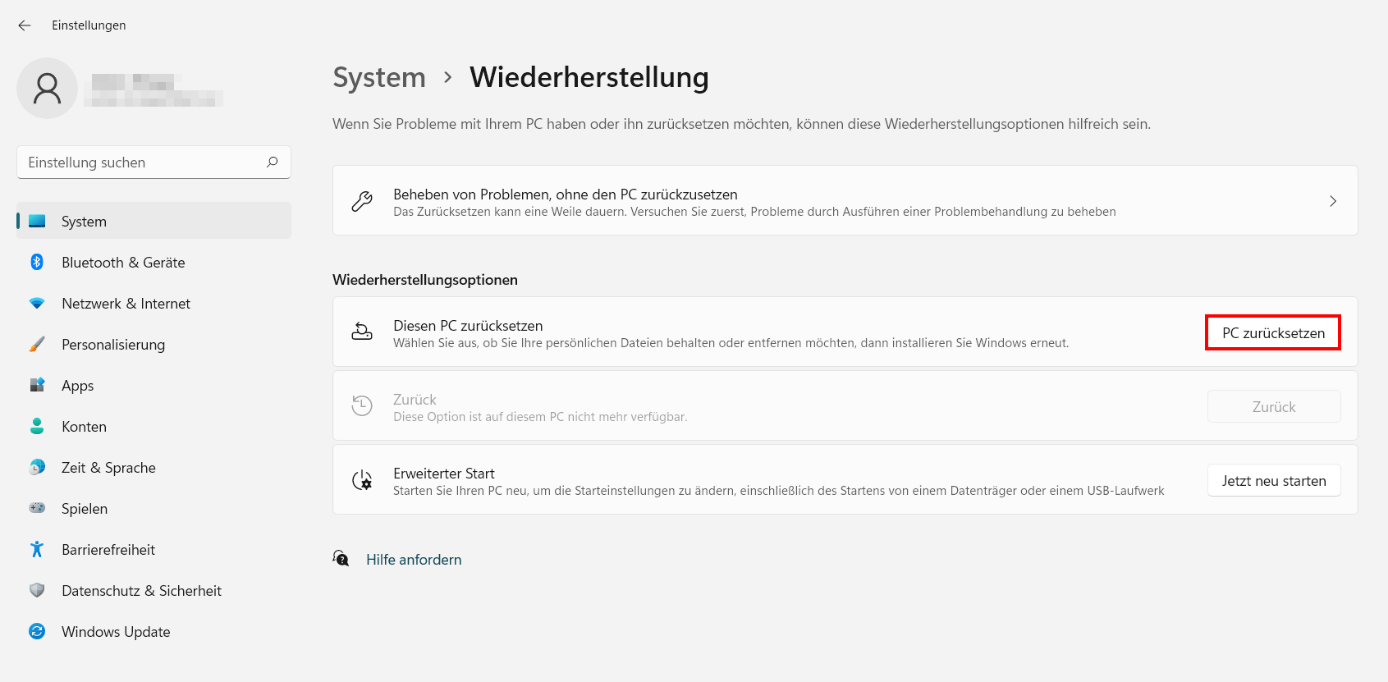Select Spielen in the sidebar
Viewport: 1388px width, 682px height.
[x=154, y=508]
